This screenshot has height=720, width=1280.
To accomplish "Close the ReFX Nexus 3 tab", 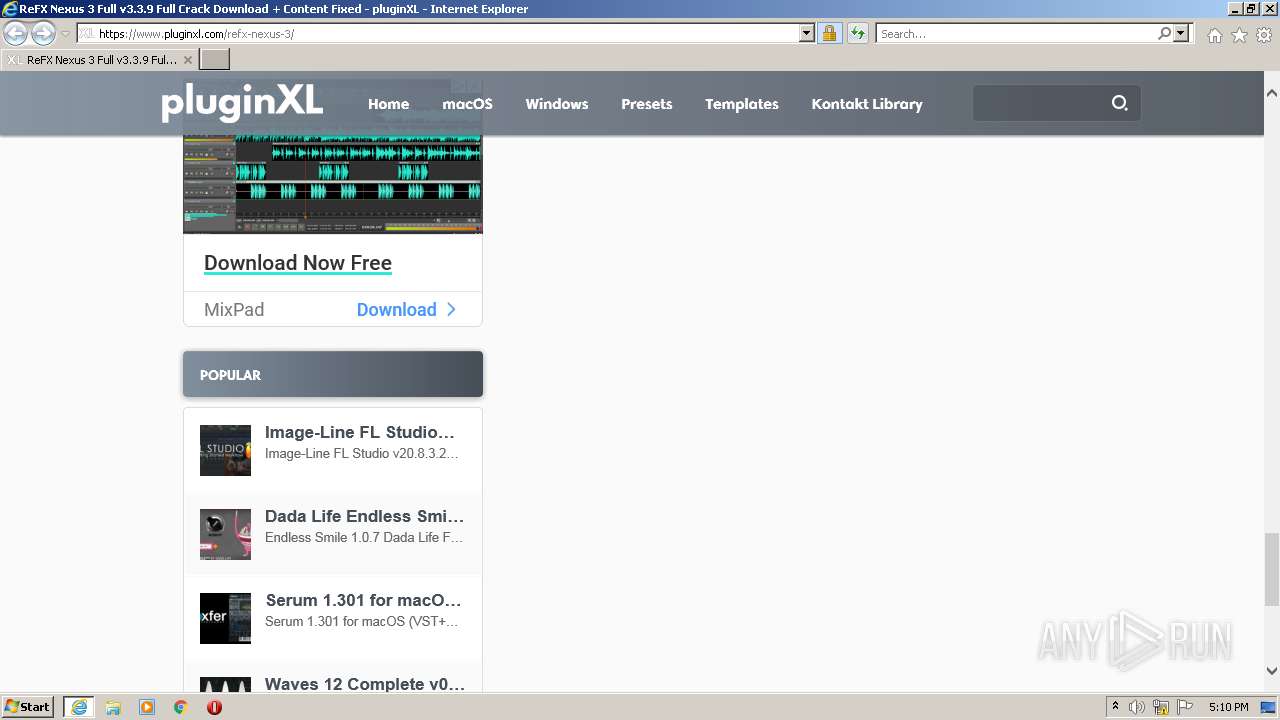I will (187, 60).
